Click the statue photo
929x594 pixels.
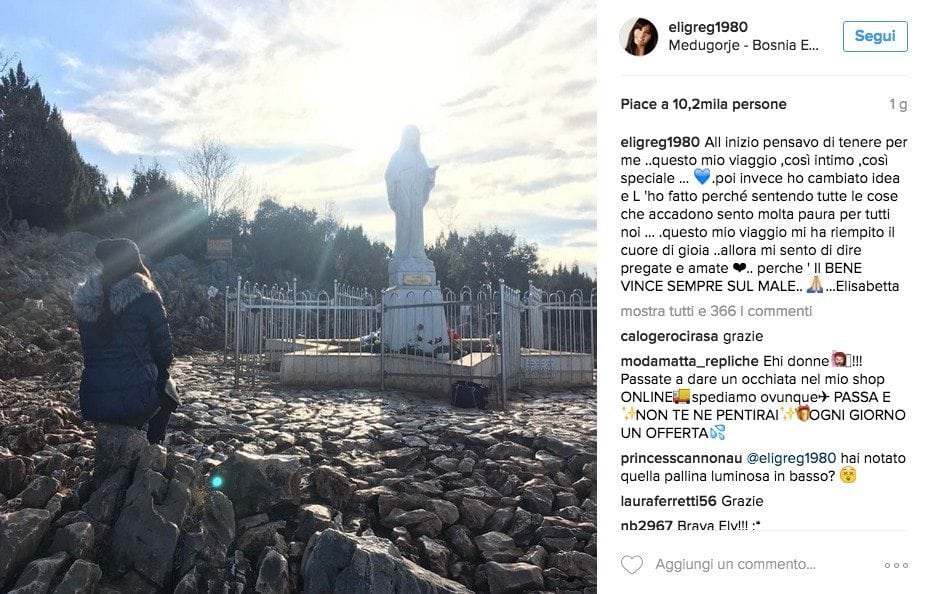[298, 297]
